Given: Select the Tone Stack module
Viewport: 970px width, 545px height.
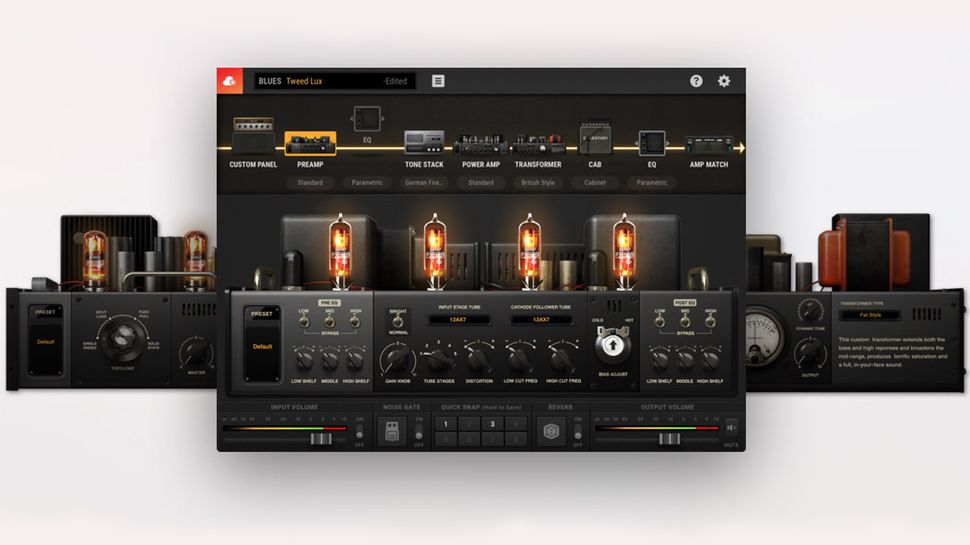Looking at the screenshot, I should pyautogui.click(x=424, y=142).
